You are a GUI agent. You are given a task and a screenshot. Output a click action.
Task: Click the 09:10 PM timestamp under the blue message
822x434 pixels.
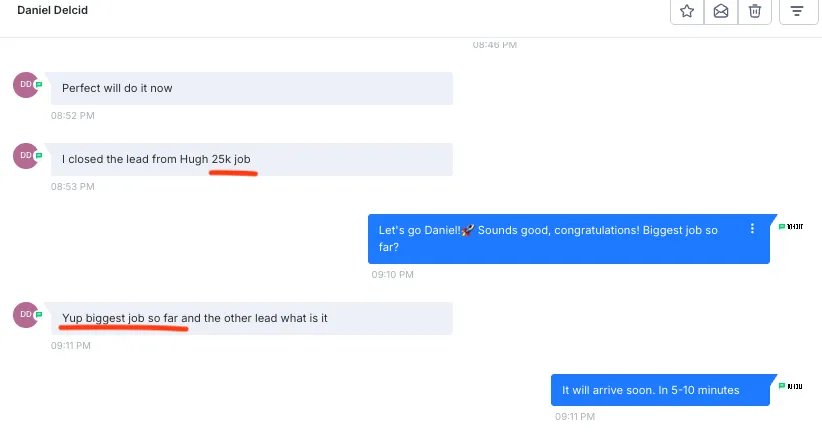point(392,274)
